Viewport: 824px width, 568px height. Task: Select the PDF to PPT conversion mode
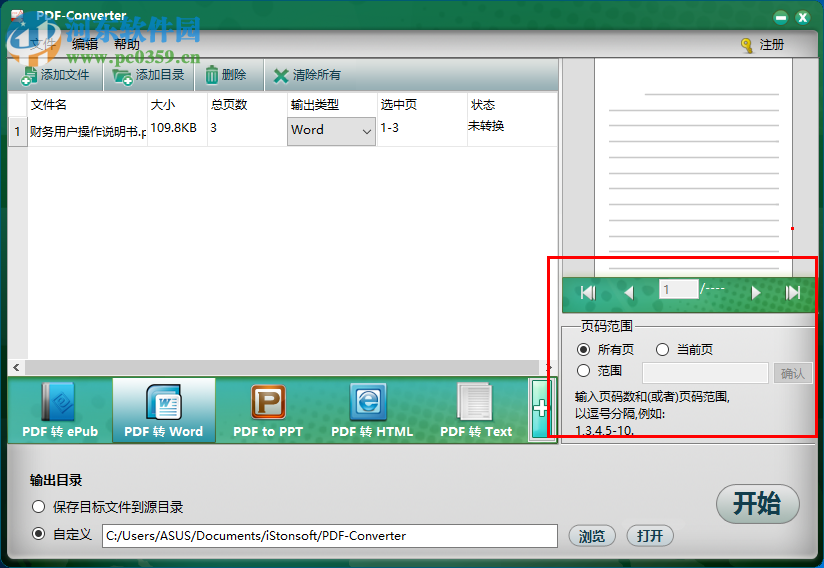[x=268, y=410]
